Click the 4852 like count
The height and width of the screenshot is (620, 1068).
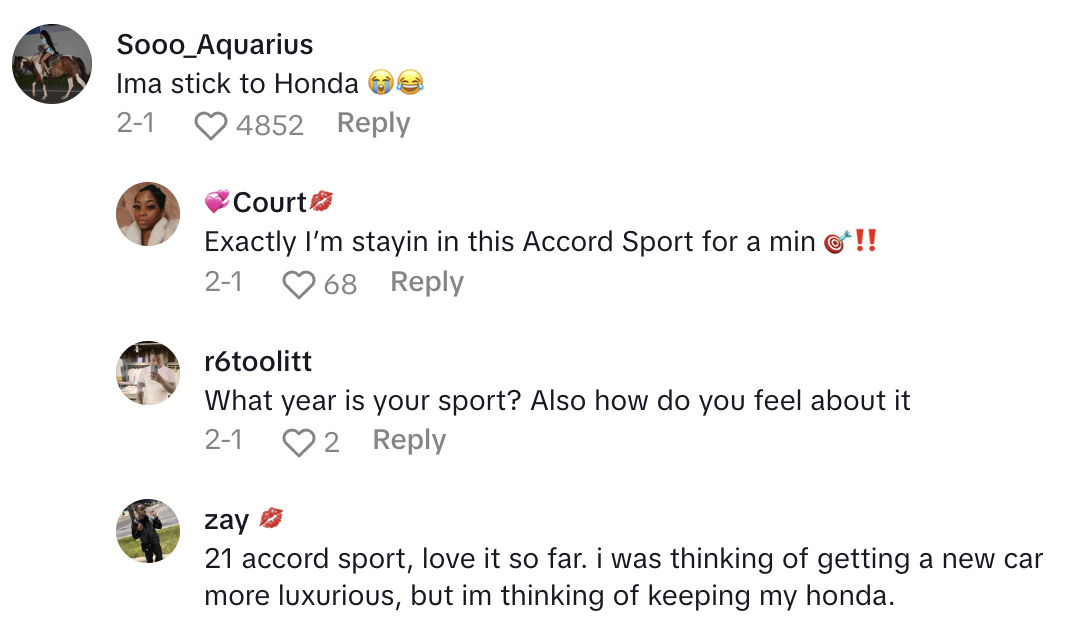269,125
